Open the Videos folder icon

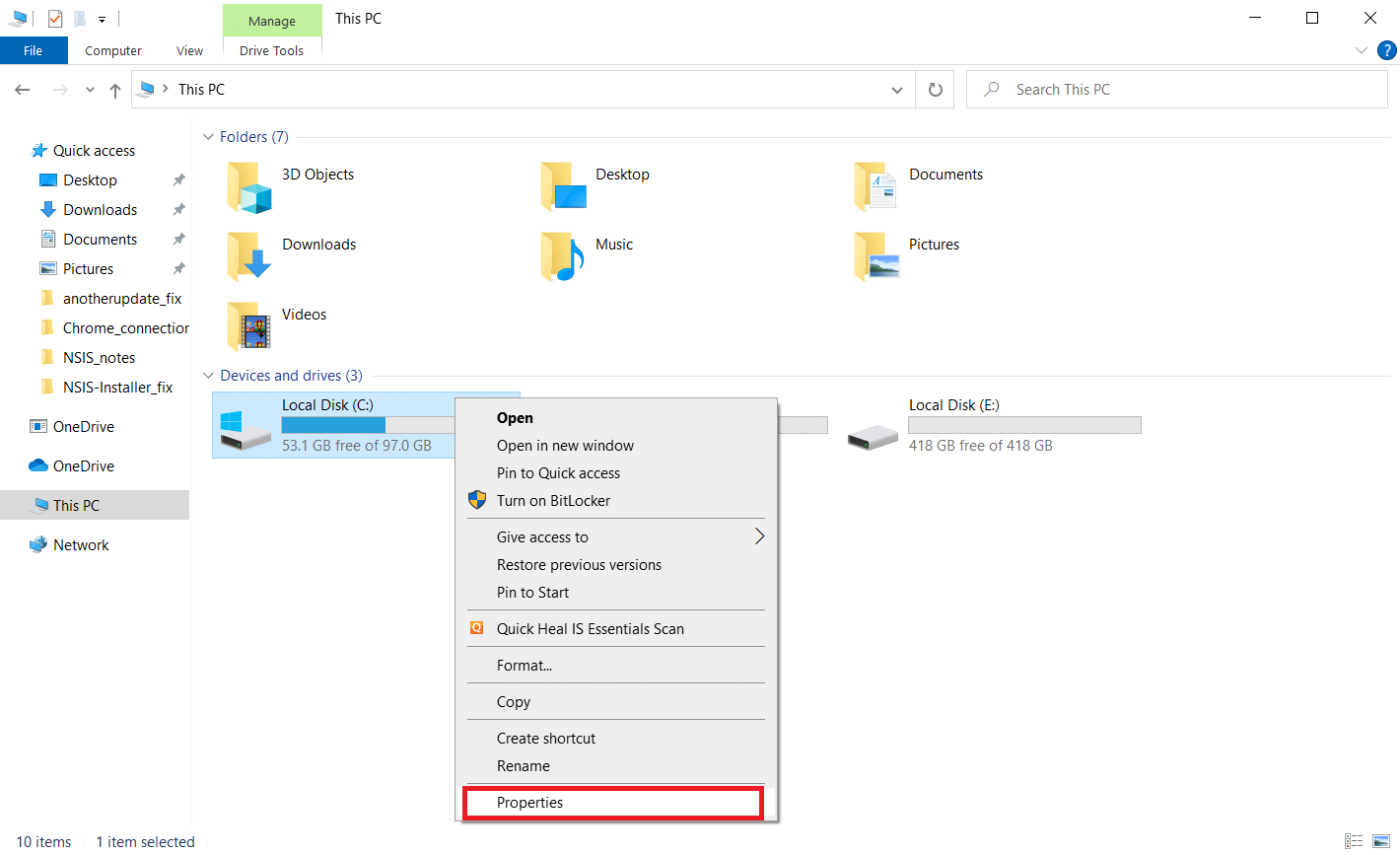[x=249, y=327]
